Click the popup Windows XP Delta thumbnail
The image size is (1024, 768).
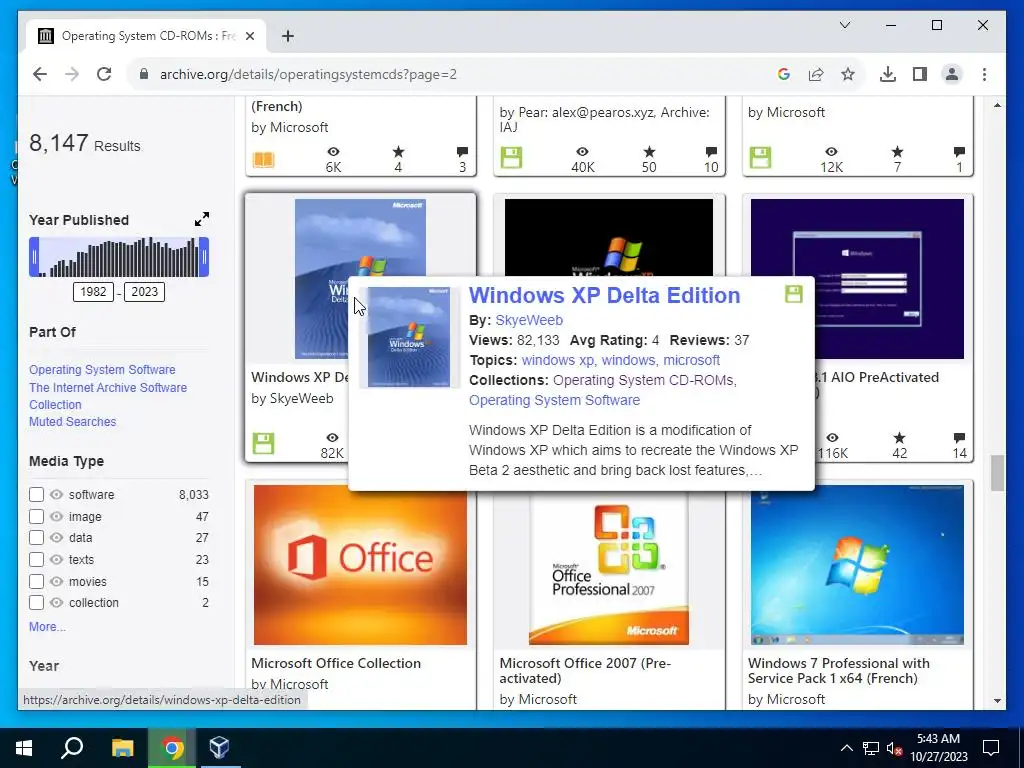409,338
